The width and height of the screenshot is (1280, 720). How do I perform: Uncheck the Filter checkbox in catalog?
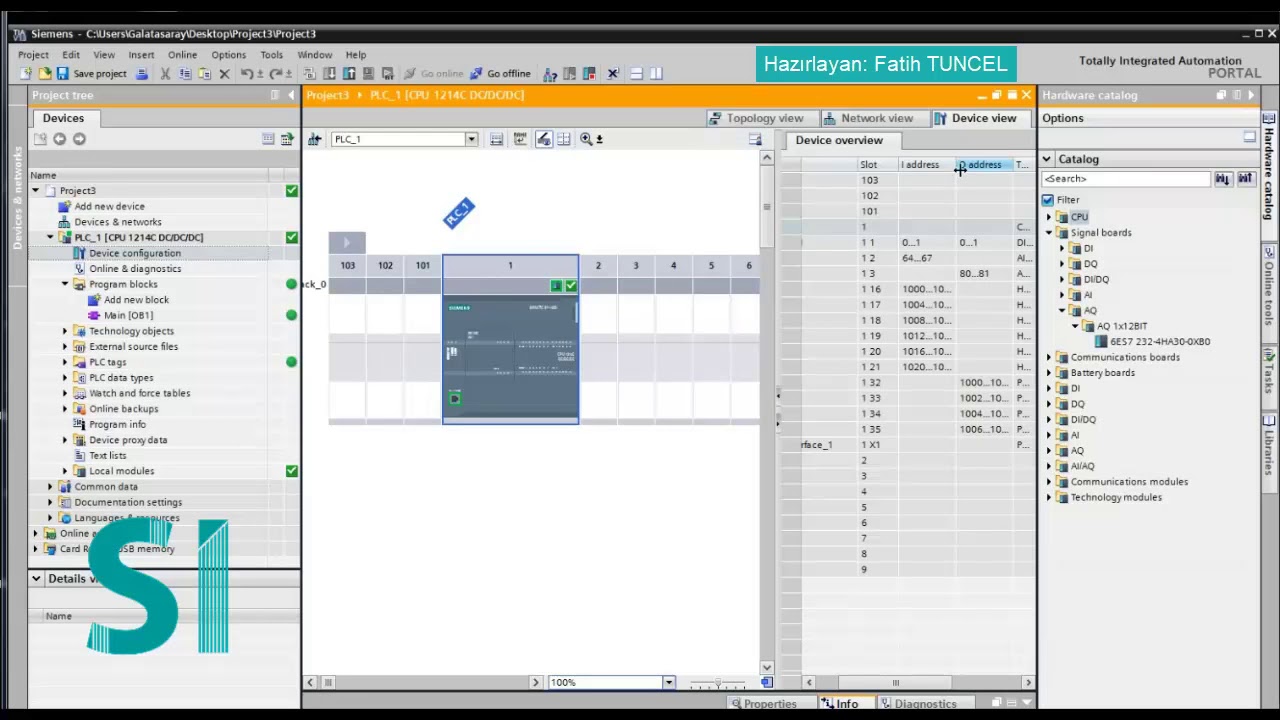1047,200
